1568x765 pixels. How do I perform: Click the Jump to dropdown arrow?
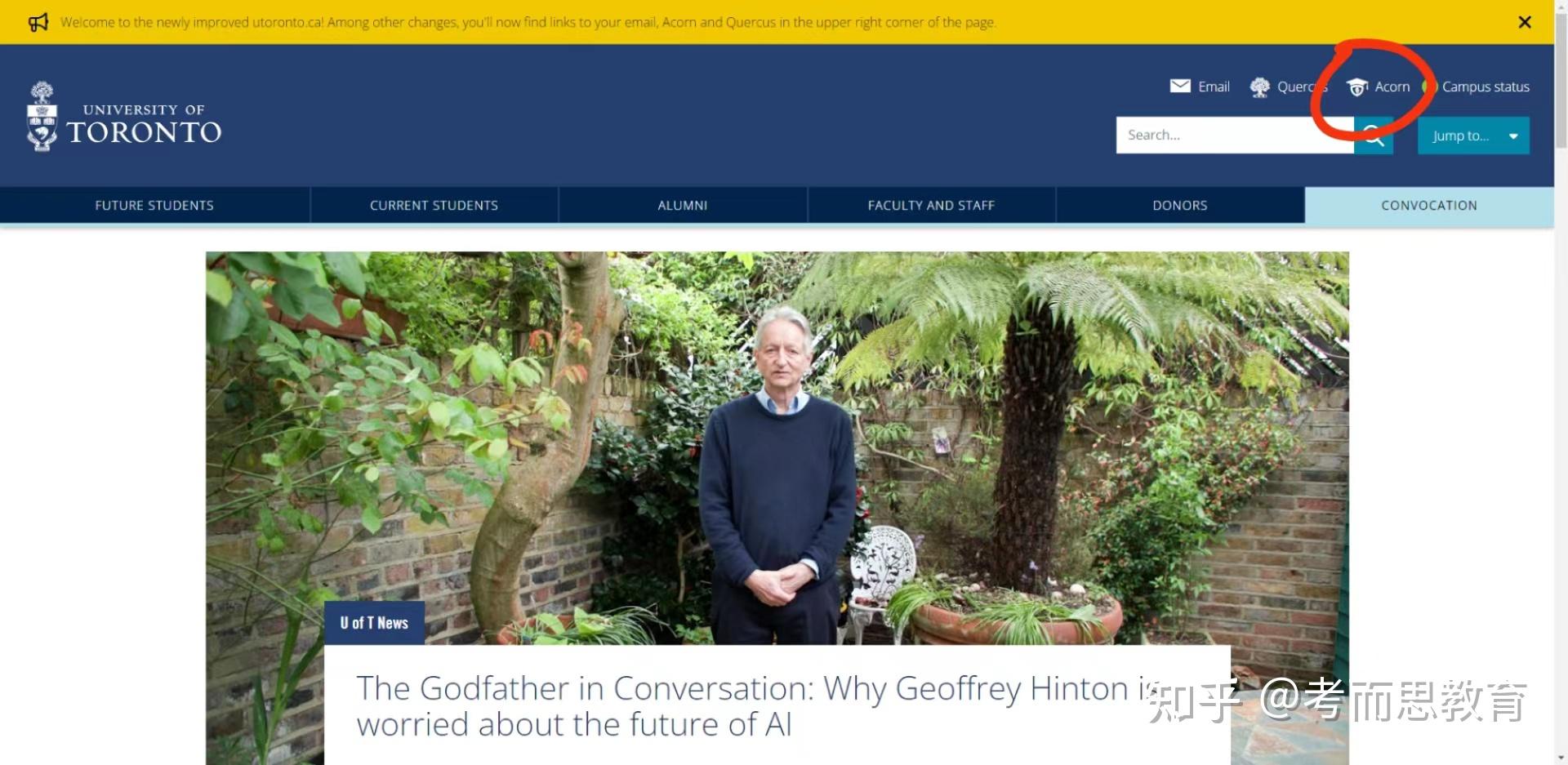coord(1513,136)
